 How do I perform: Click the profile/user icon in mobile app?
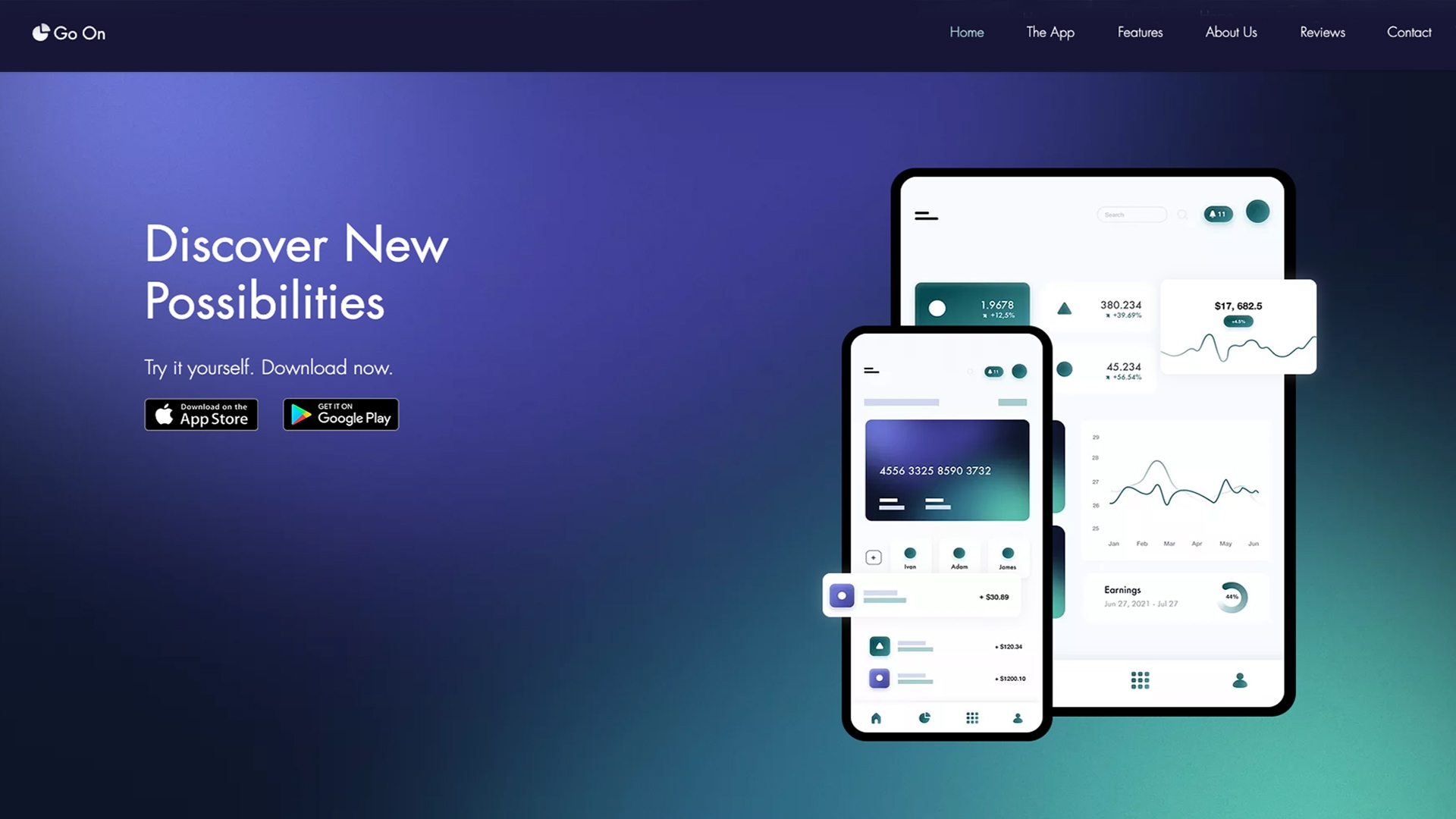1016,718
